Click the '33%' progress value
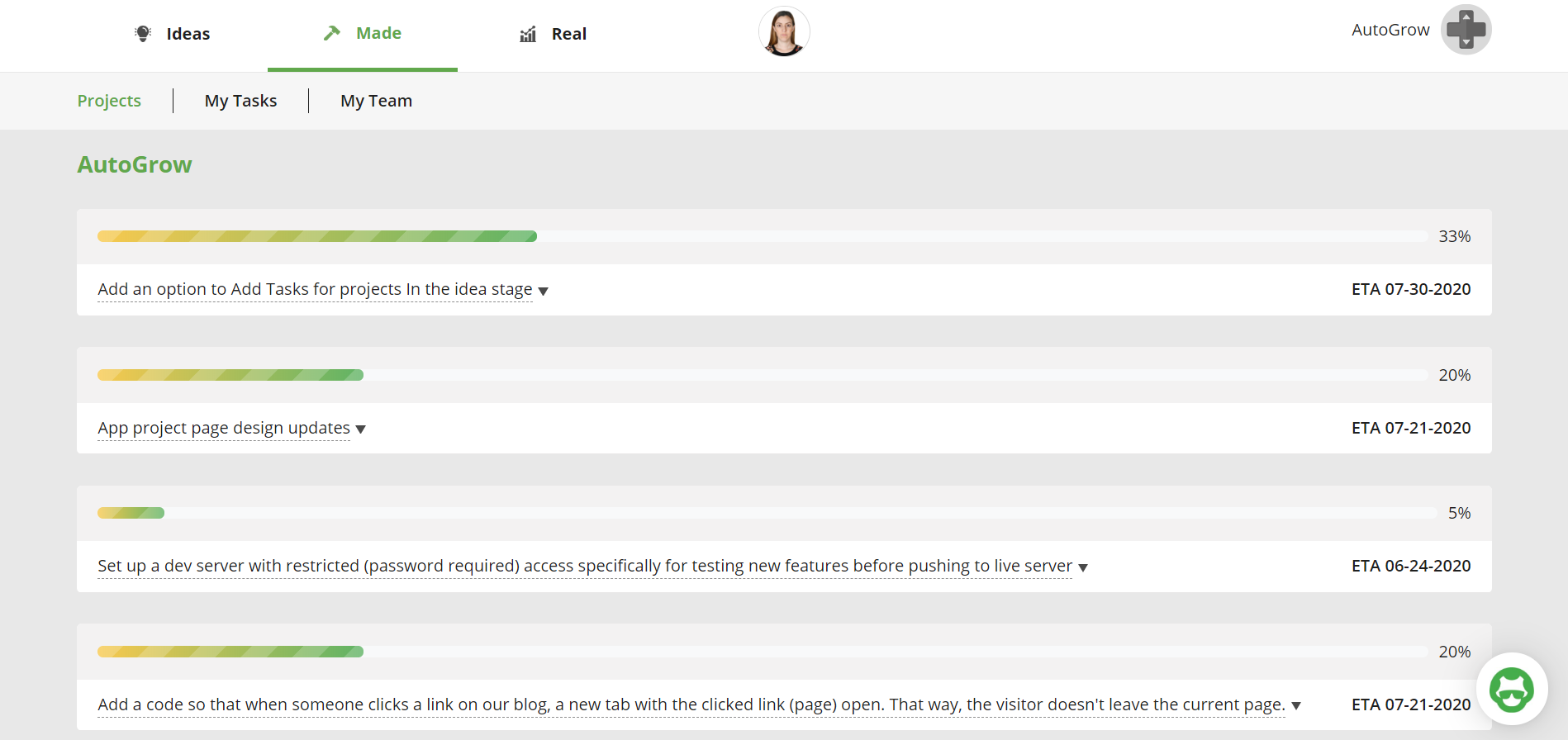This screenshot has width=1568, height=740. pos(1455,236)
